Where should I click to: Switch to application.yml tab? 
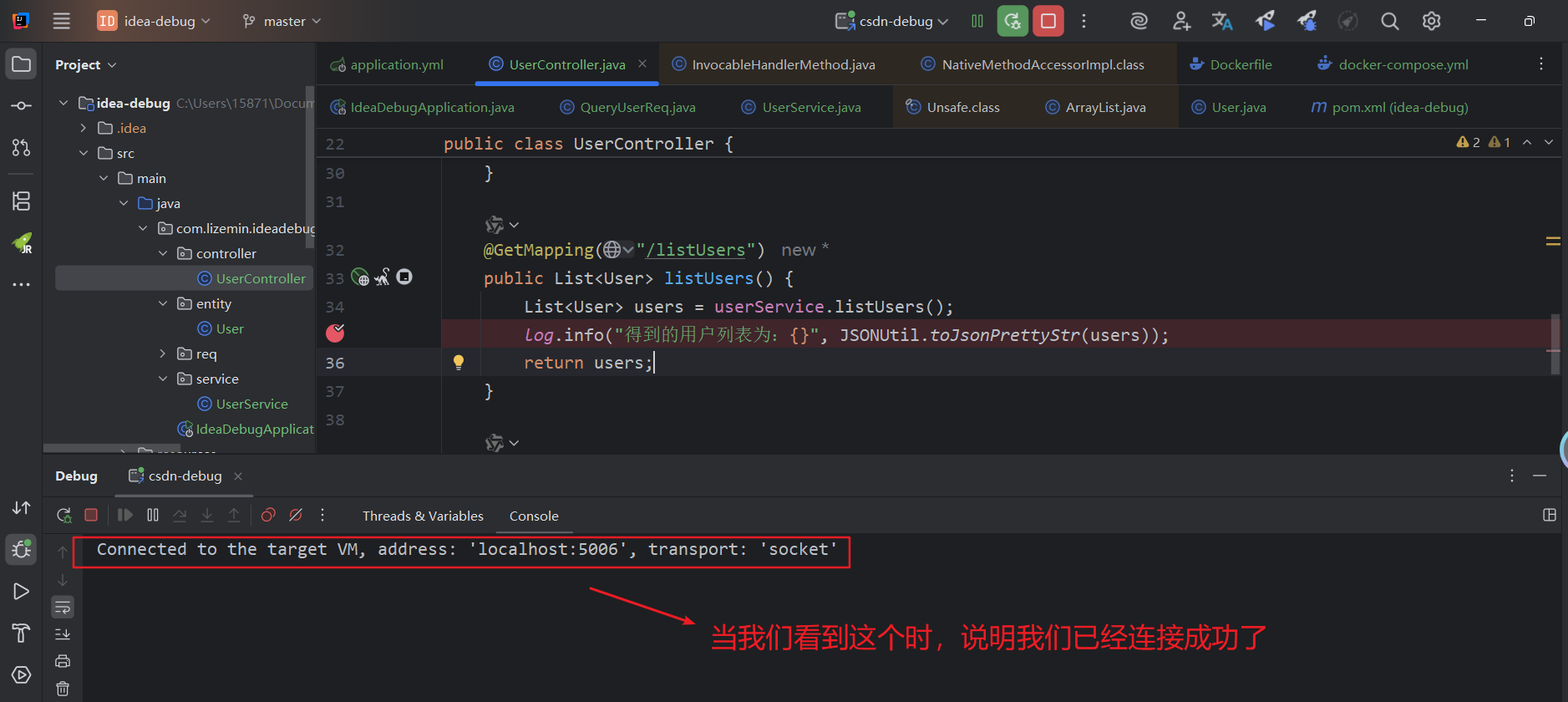[x=387, y=64]
